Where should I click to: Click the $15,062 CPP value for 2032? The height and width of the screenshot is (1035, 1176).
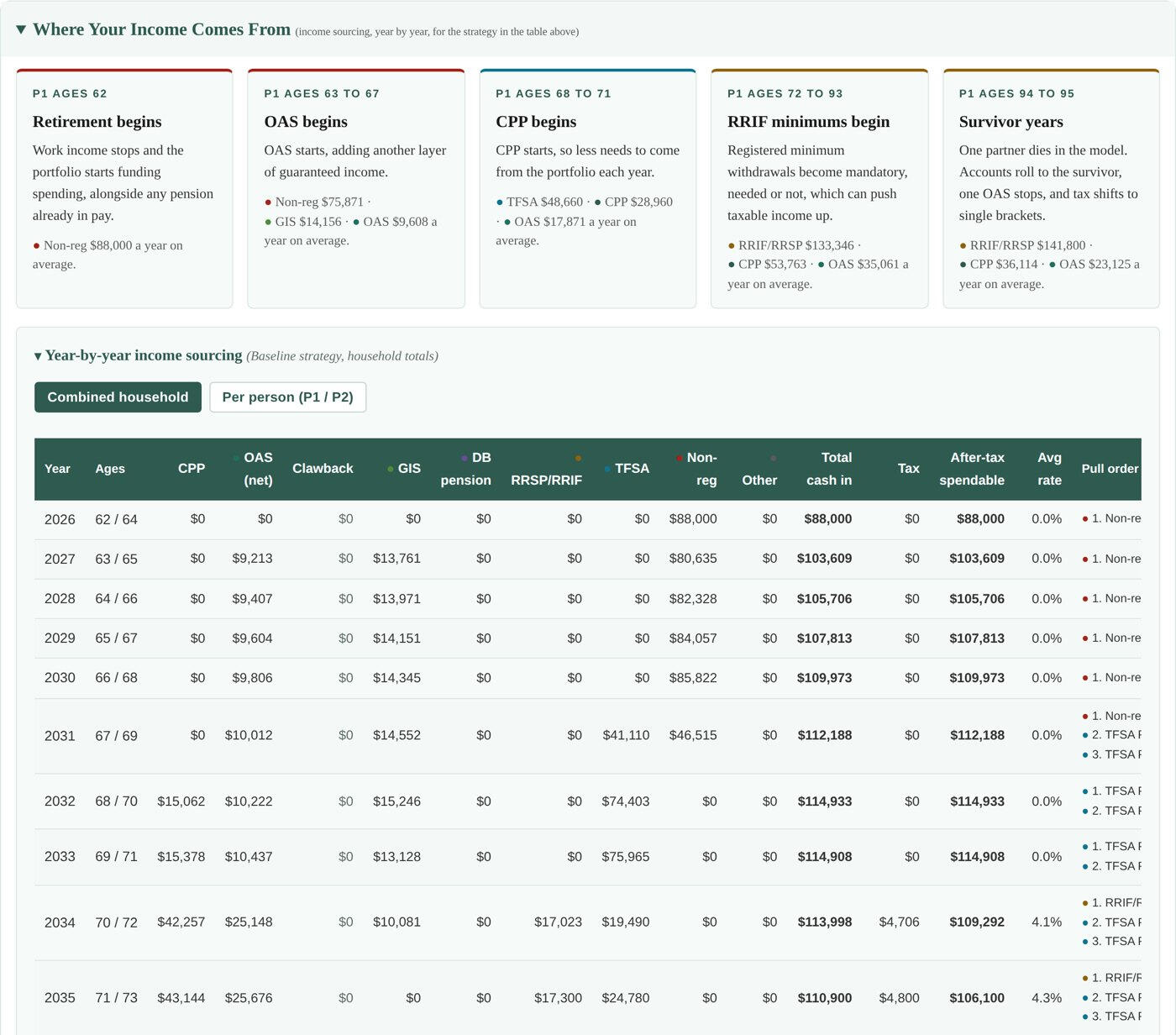(181, 801)
